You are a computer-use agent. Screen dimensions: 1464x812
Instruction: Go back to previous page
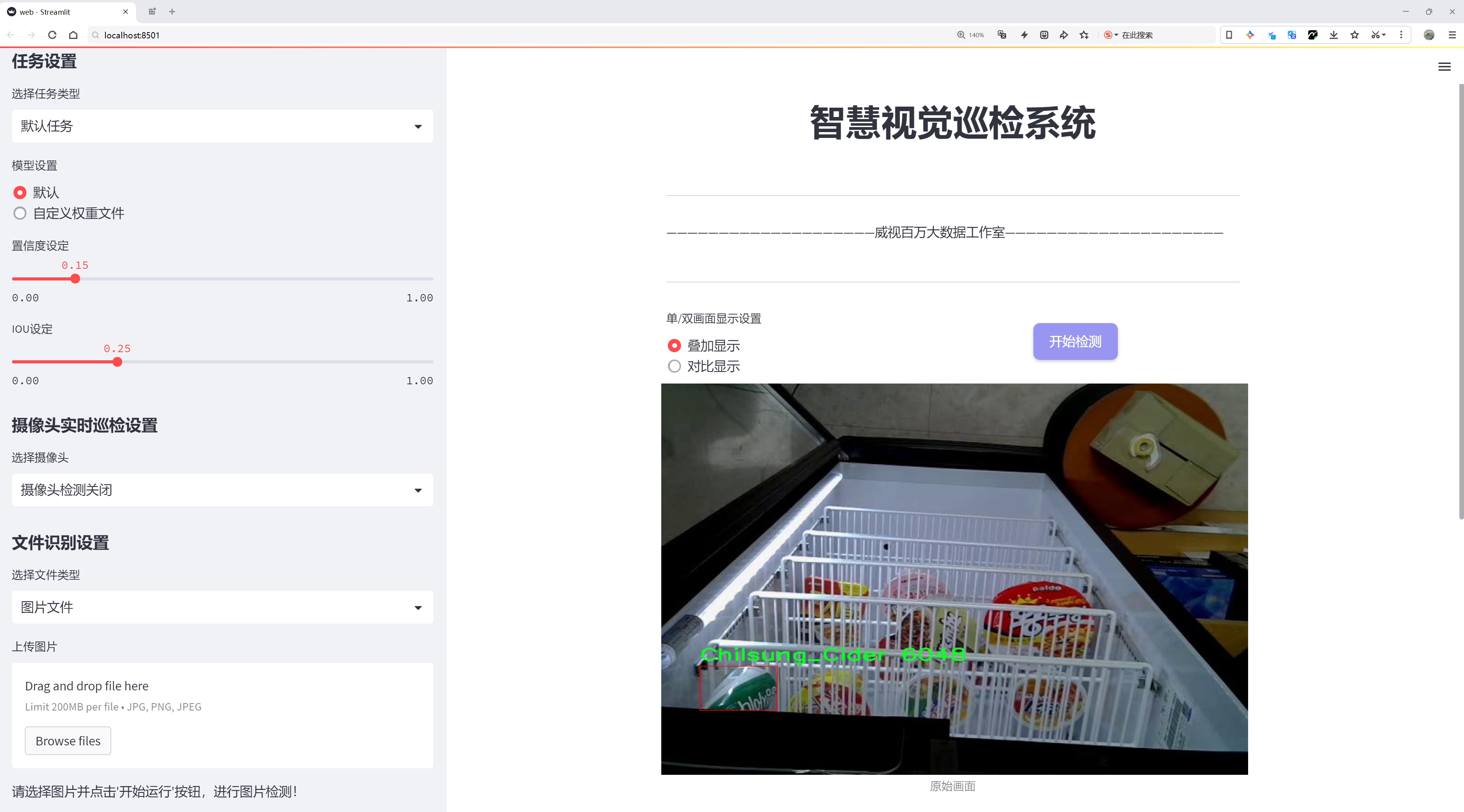point(11,34)
